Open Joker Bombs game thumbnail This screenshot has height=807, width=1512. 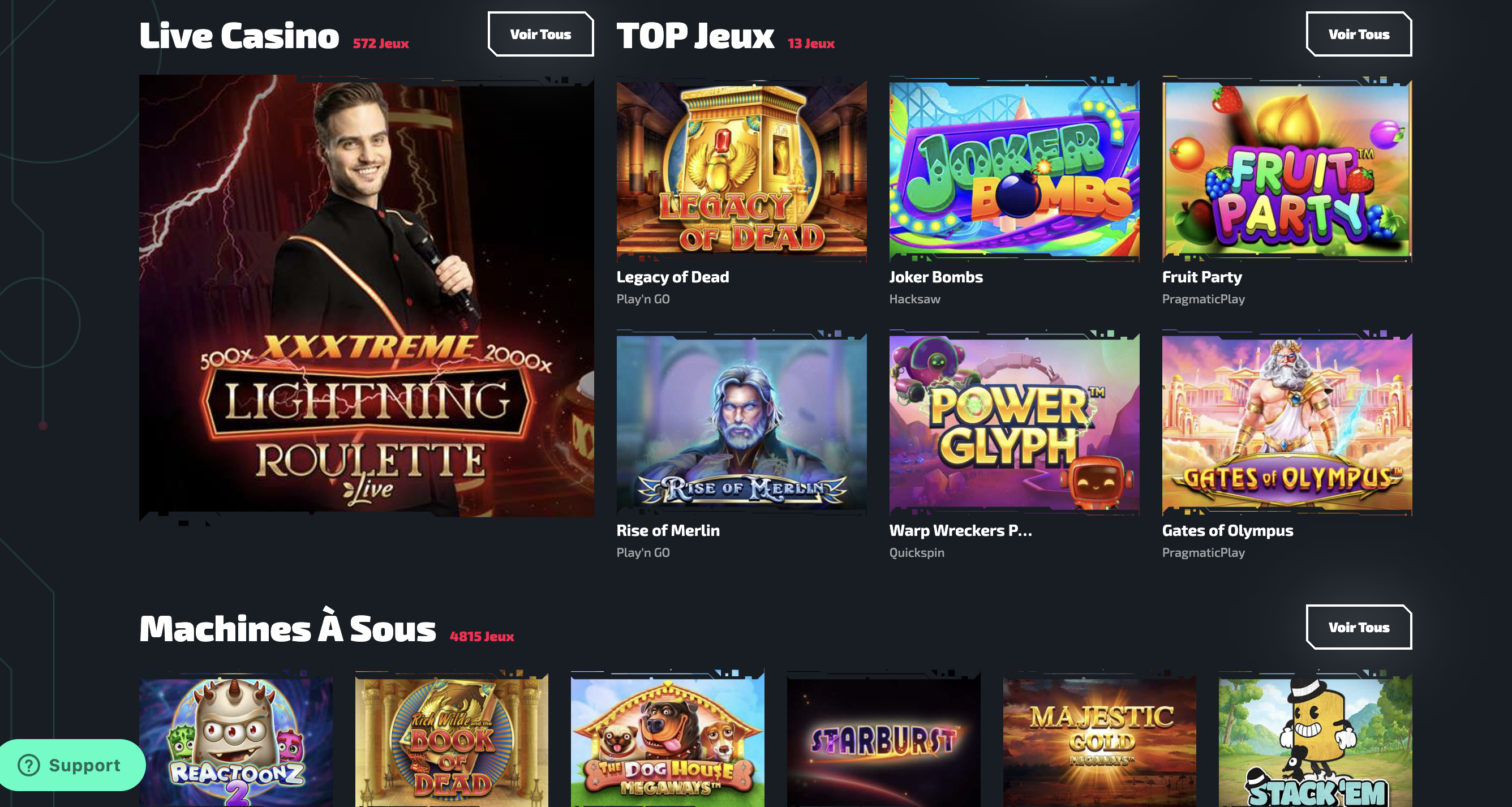[1013, 169]
